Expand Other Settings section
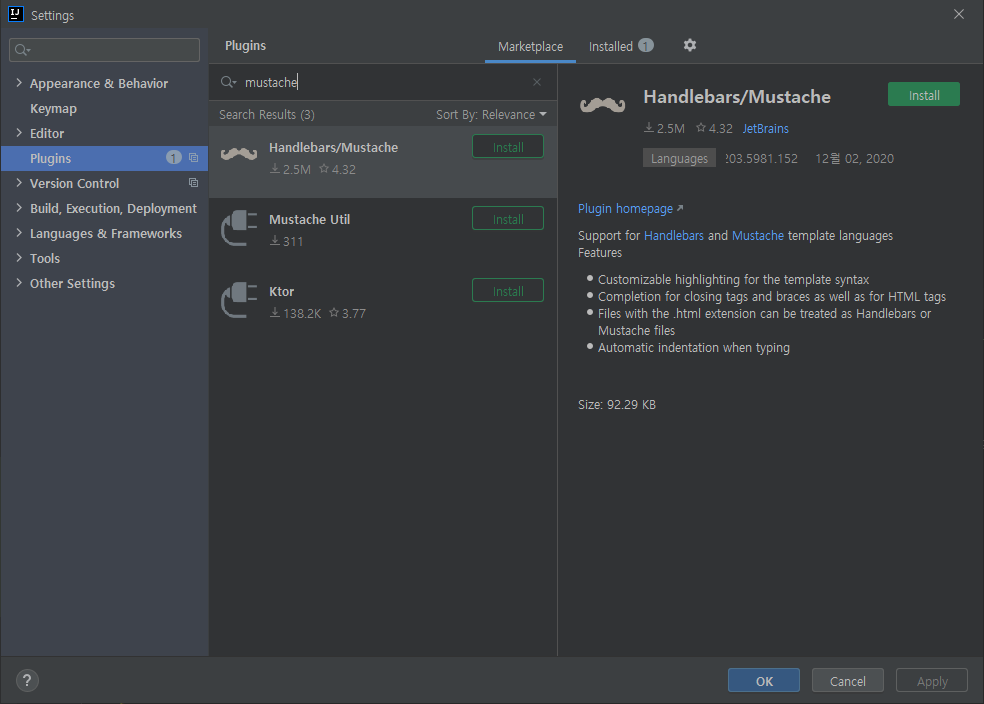 (19, 283)
